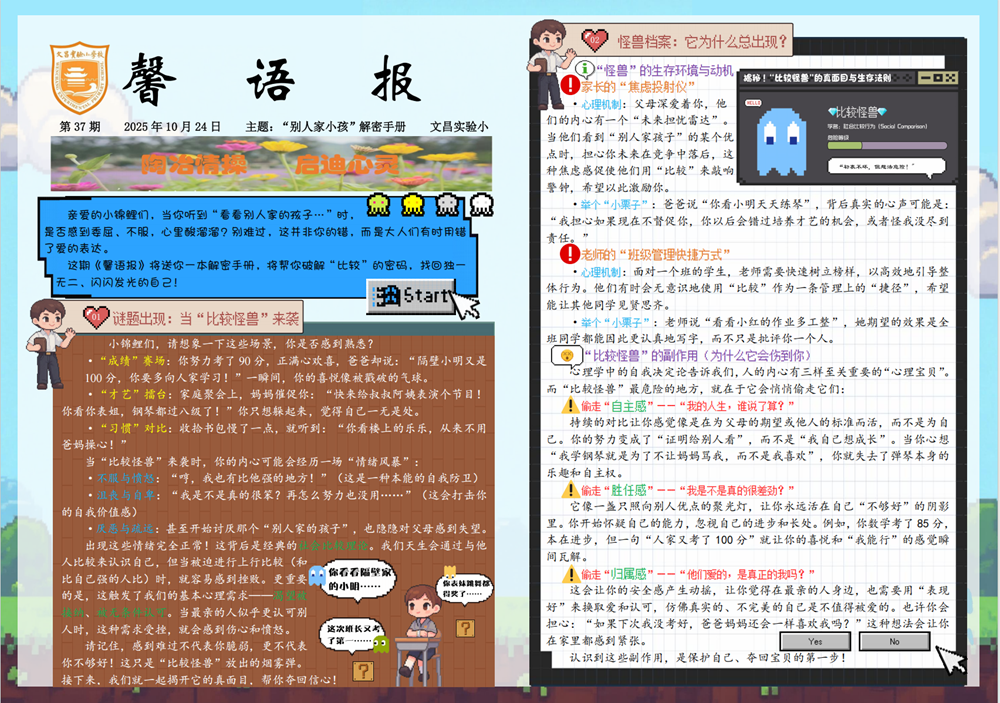Click the date 2025 年 10 月 24 日

(172, 126)
